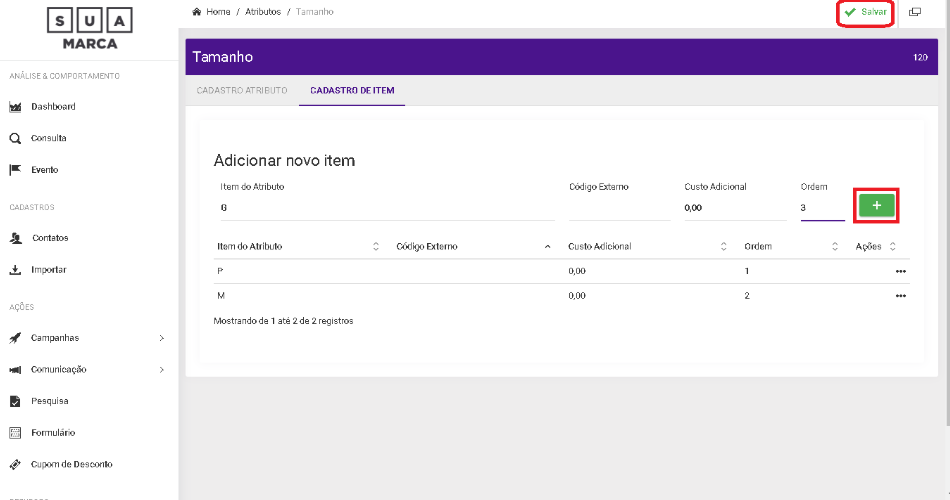Open the window icon next to Salvar
The image size is (950, 500).
coord(914,12)
